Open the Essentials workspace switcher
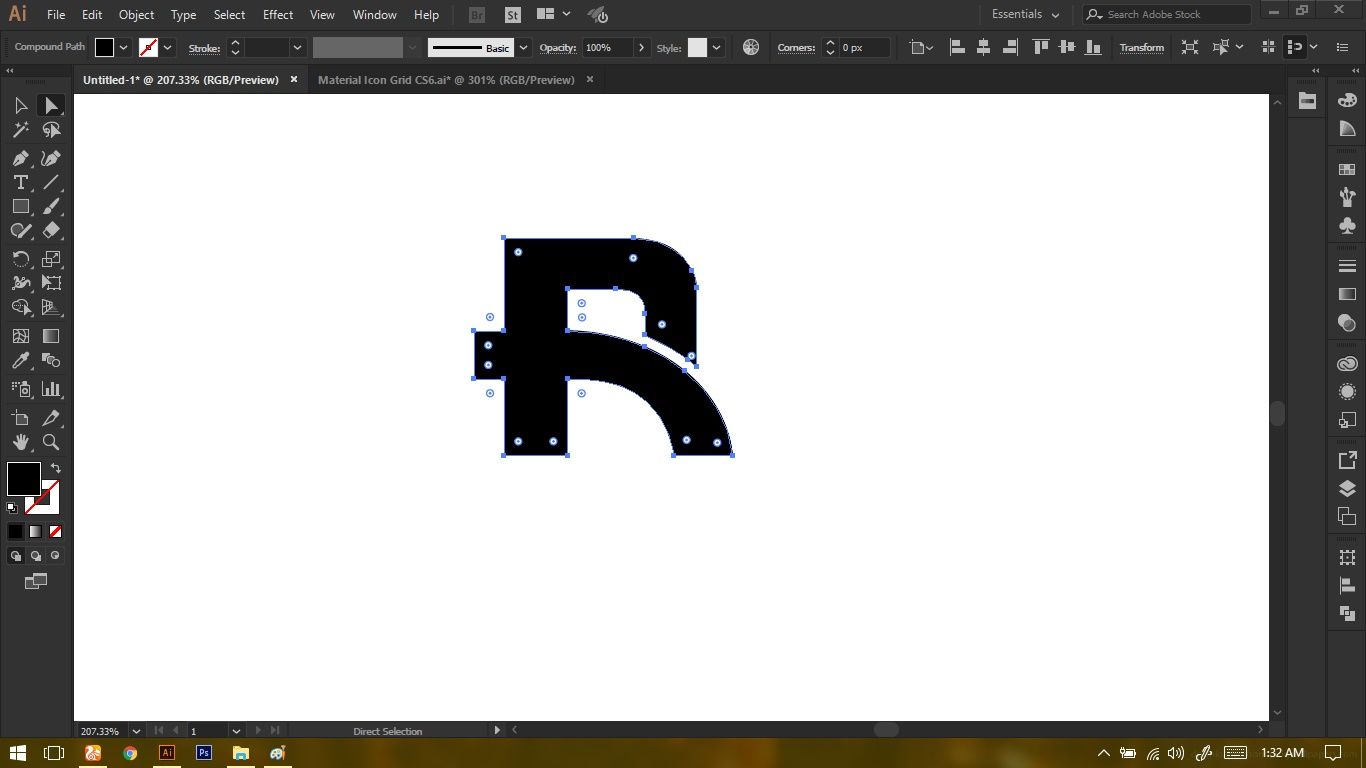This screenshot has width=1366, height=768. tap(1026, 15)
